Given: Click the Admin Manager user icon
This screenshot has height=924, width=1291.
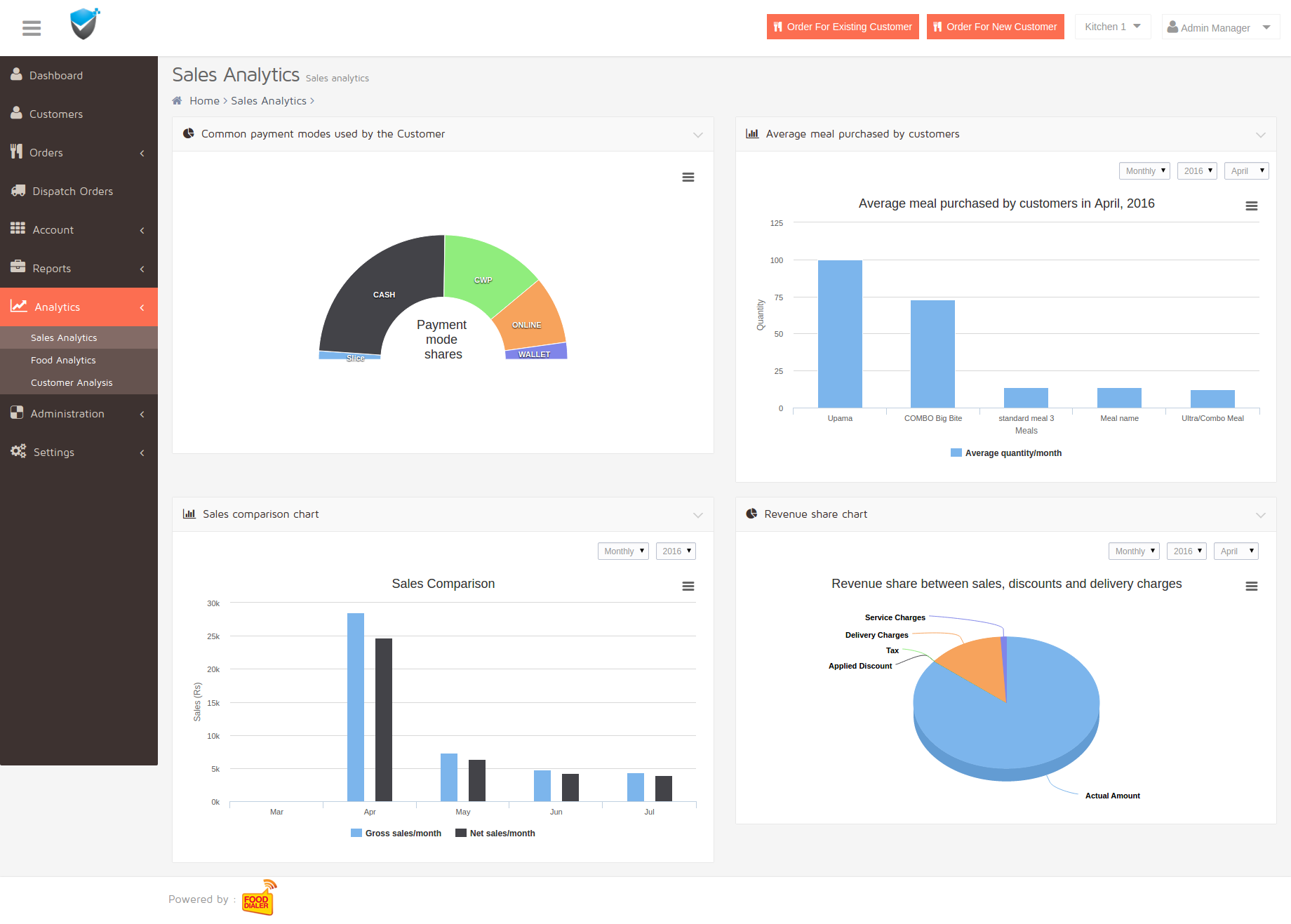Looking at the screenshot, I should point(1172,27).
